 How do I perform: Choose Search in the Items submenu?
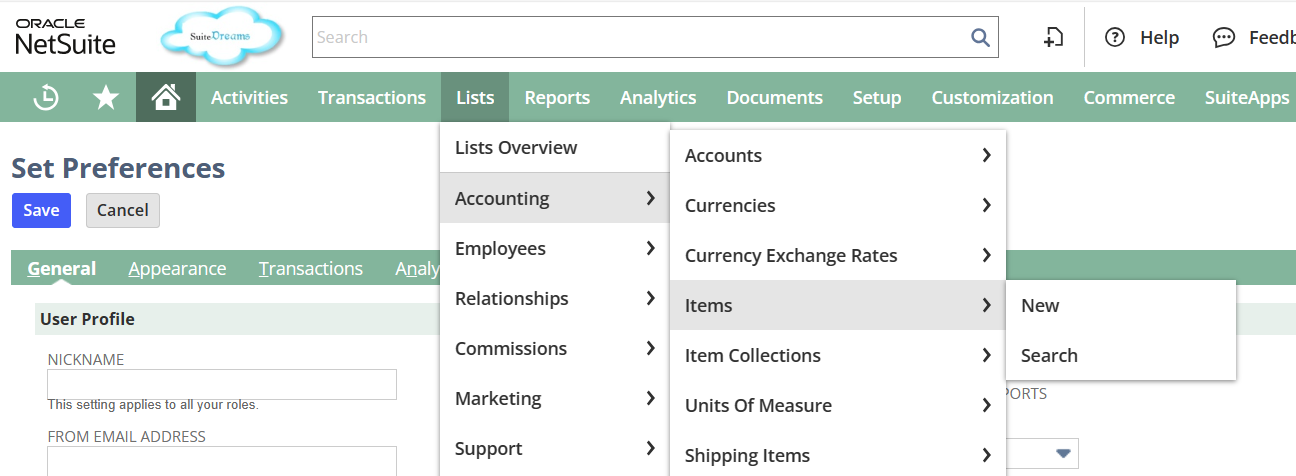click(1049, 355)
